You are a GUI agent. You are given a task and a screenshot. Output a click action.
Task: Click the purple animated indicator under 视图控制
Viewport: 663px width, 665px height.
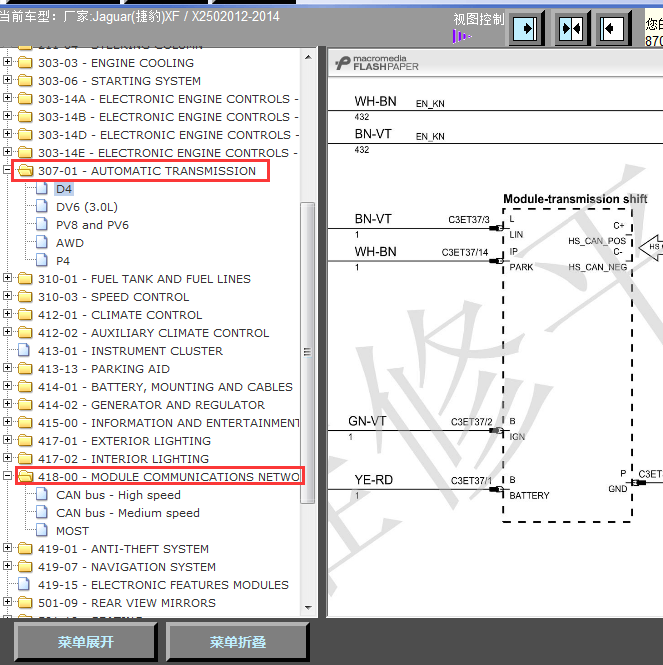[461, 36]
